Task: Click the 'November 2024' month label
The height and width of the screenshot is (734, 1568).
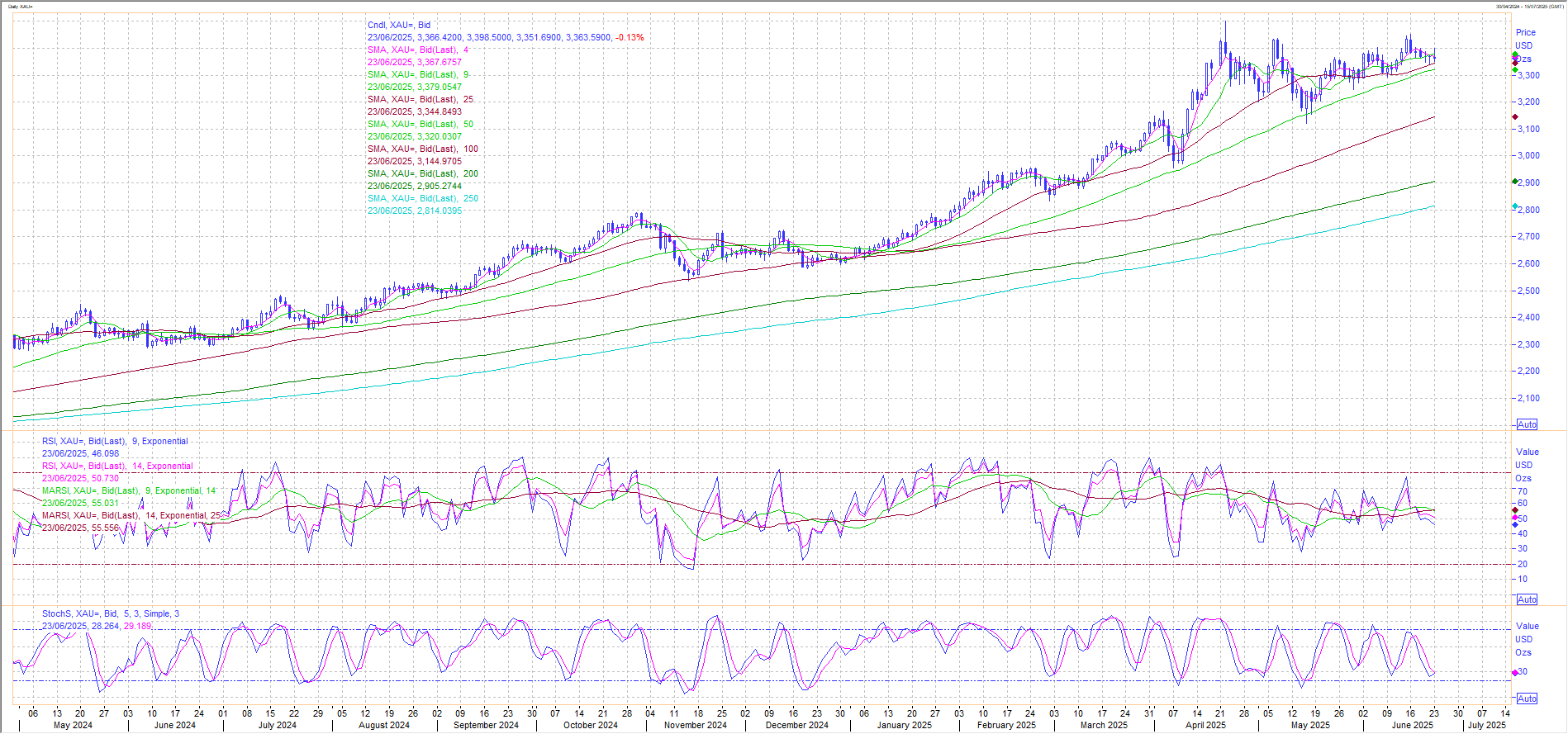Action: [696, 725]
